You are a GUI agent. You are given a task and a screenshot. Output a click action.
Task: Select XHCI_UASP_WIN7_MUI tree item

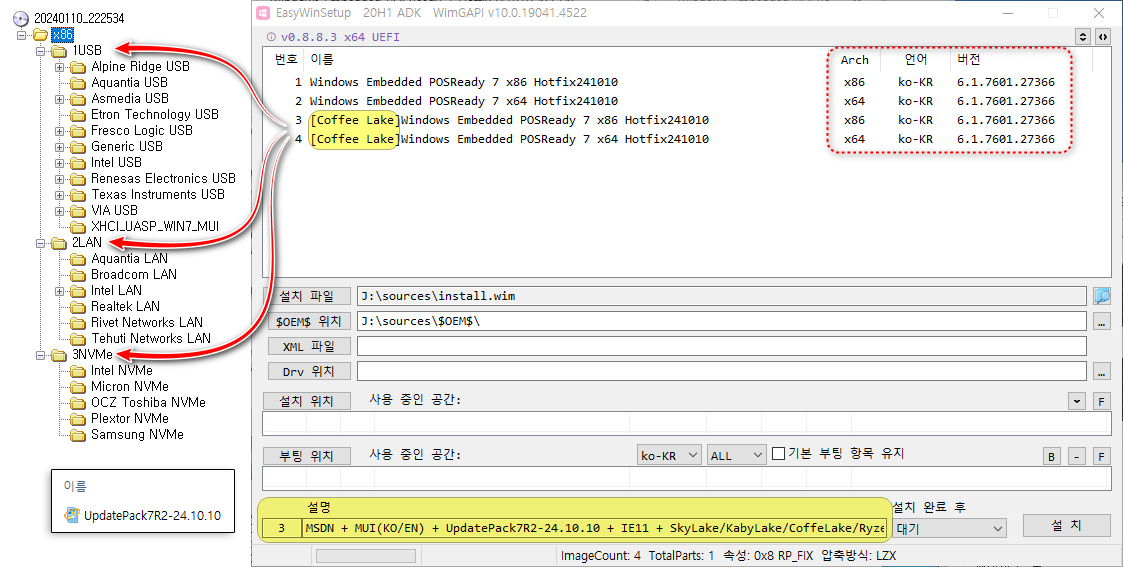click(x=155, y=227)
